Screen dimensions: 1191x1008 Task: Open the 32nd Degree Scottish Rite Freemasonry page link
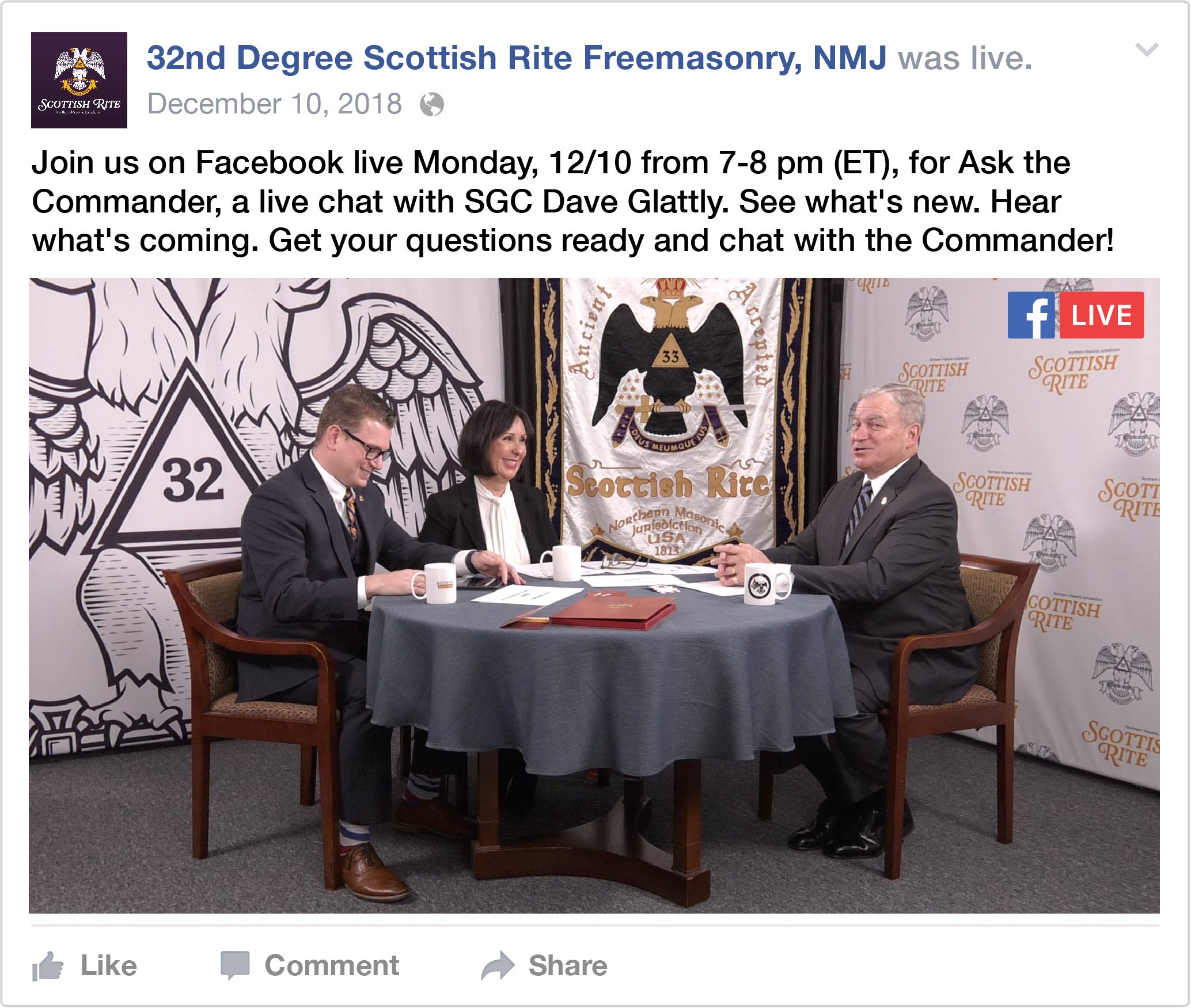pyautogui.click(x=517, y=59)
